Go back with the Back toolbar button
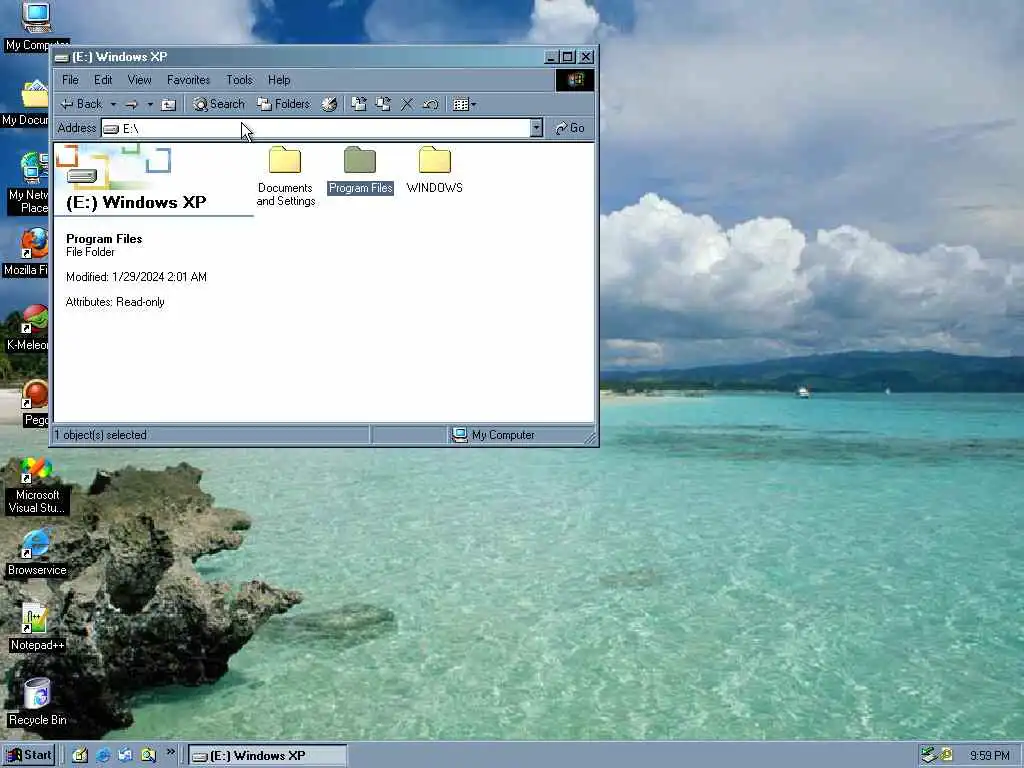Viewport: 1024px width, 768px height. [x=81, y=104]
